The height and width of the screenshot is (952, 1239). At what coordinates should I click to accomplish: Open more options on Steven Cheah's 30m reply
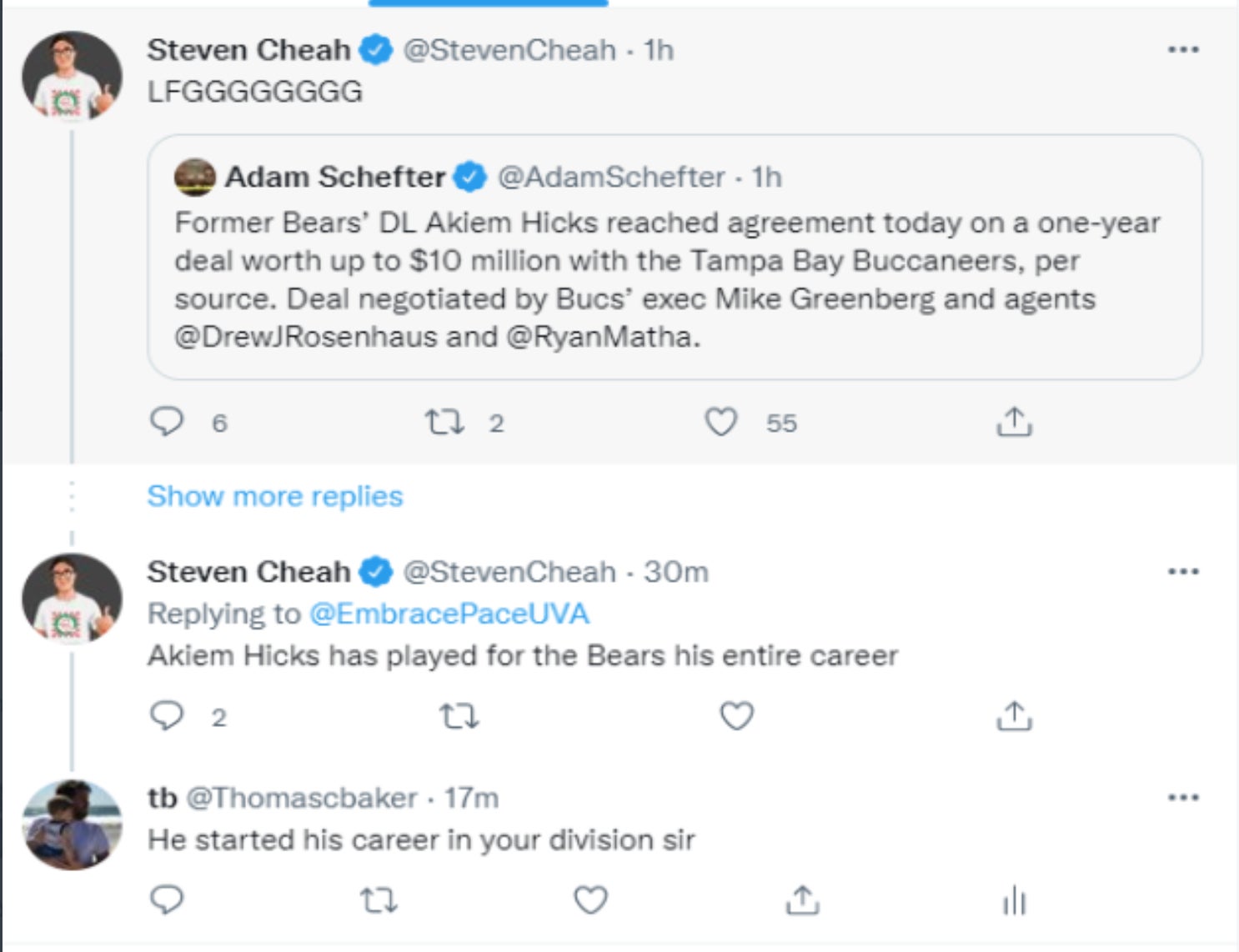1183,572
